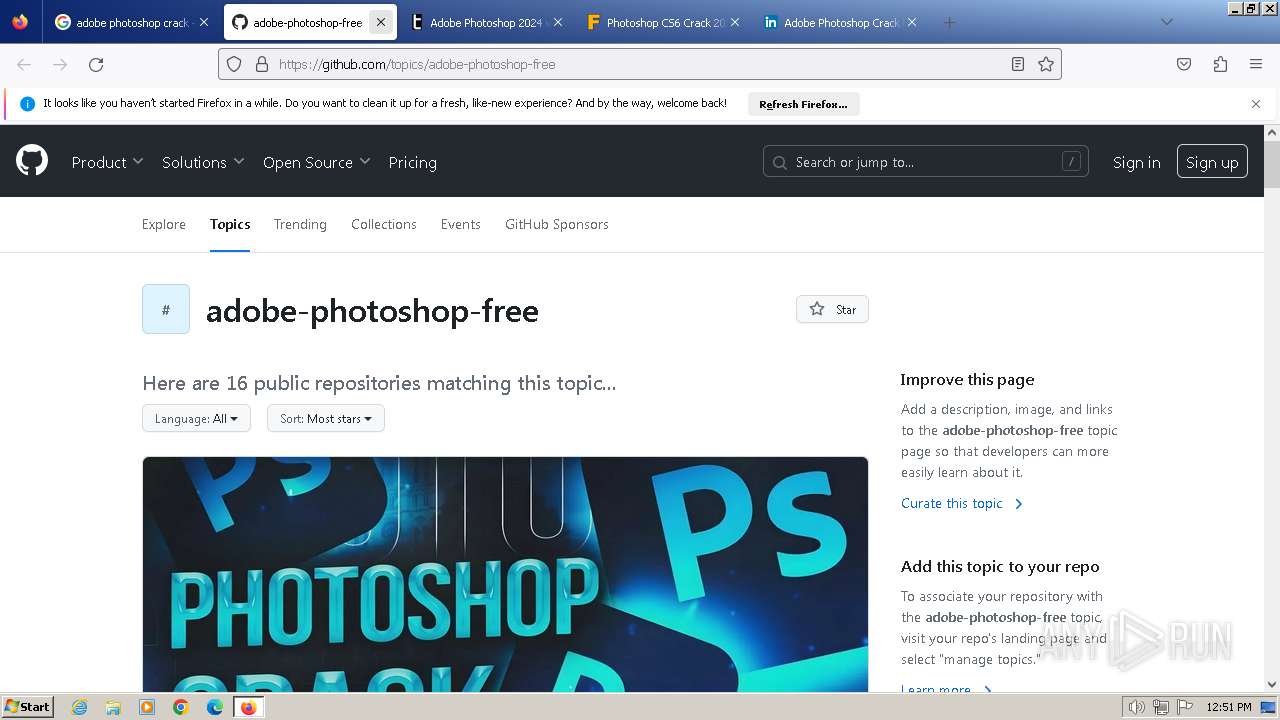1280x720 pixels.
Task: Open the Photoshop Crack repository image
Action: tap(505, 574)
